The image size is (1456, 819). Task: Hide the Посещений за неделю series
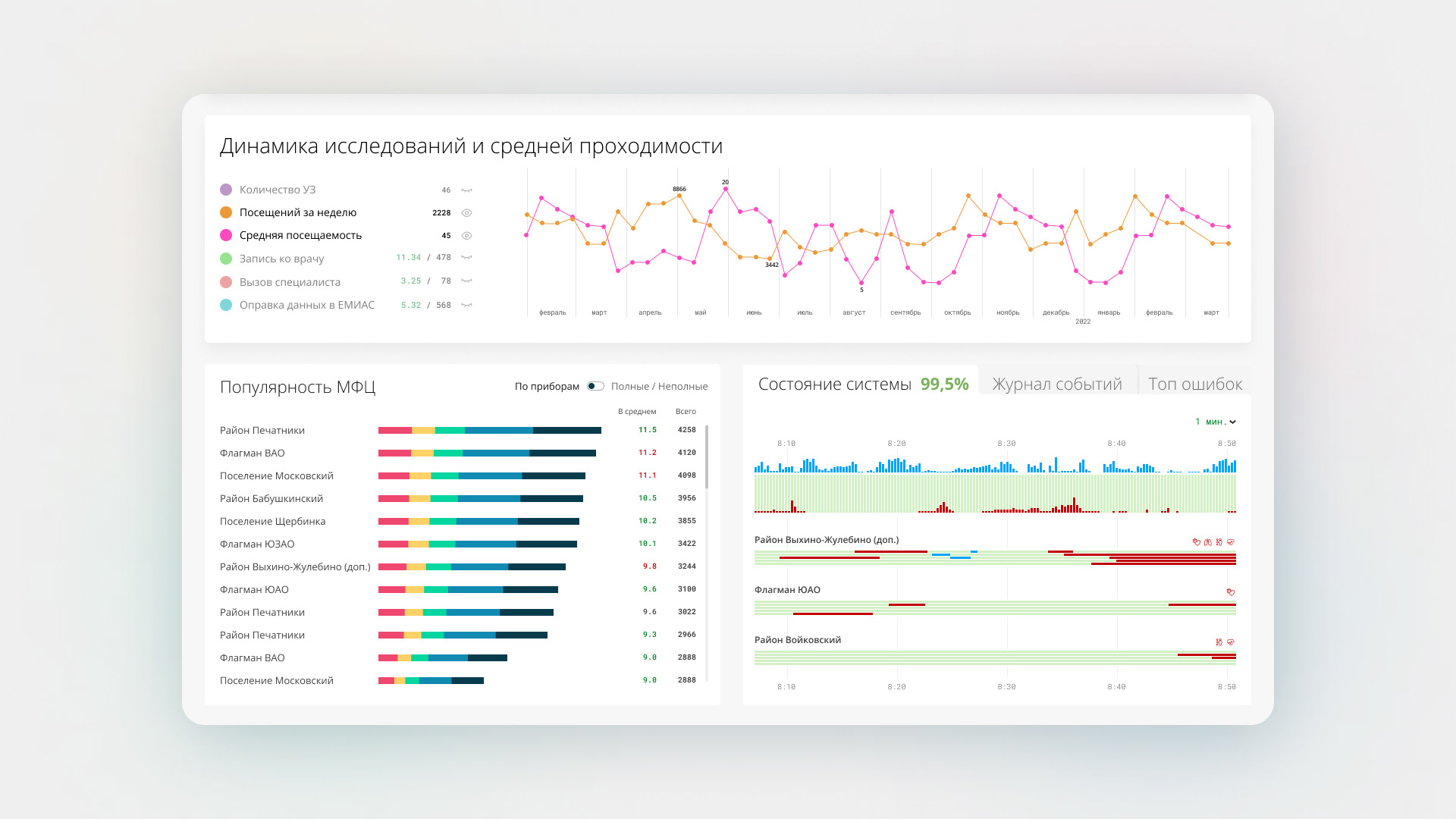click(467, 213)
